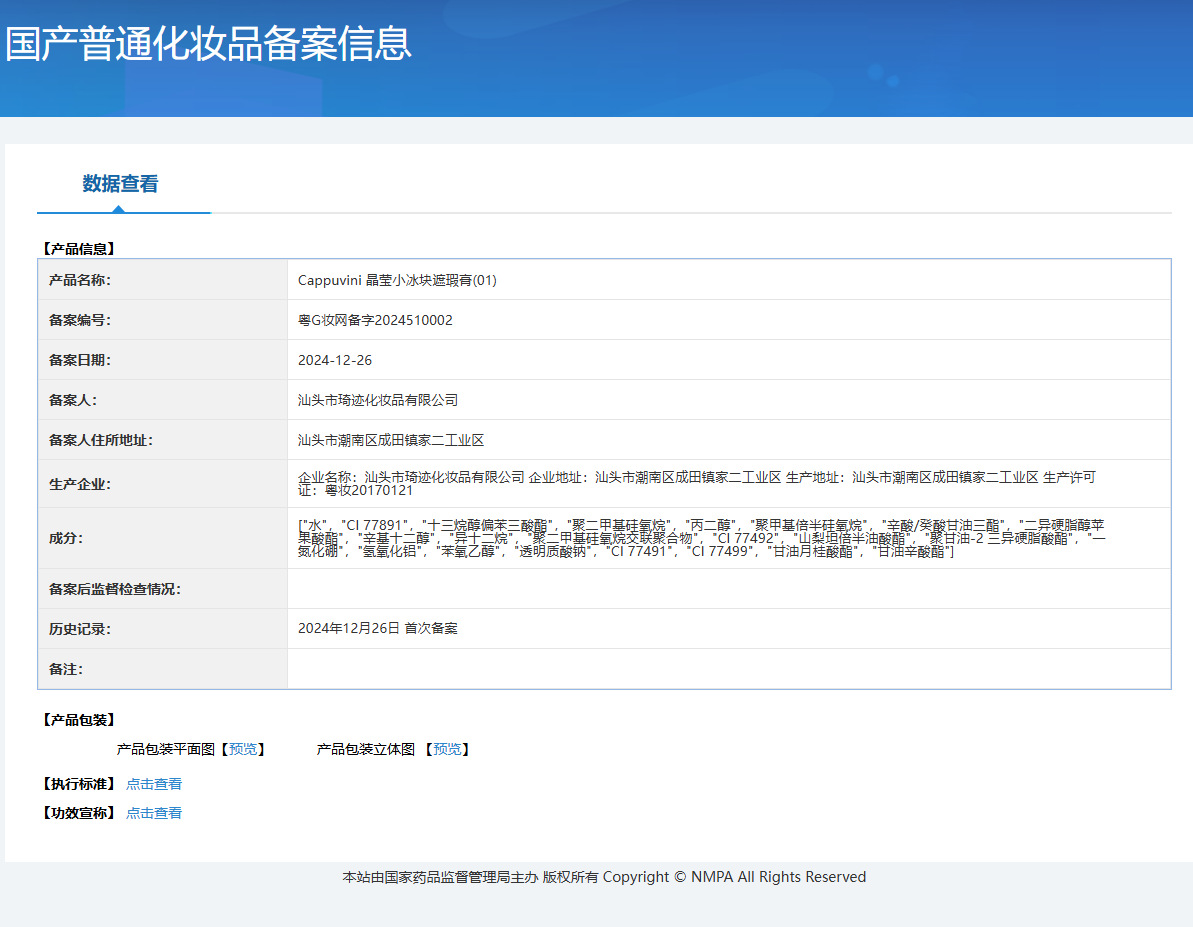Select the 备案编号 value 粤G妆网备字2024510002
Viewport: 1193px width, 927px height.
[375, 320]
